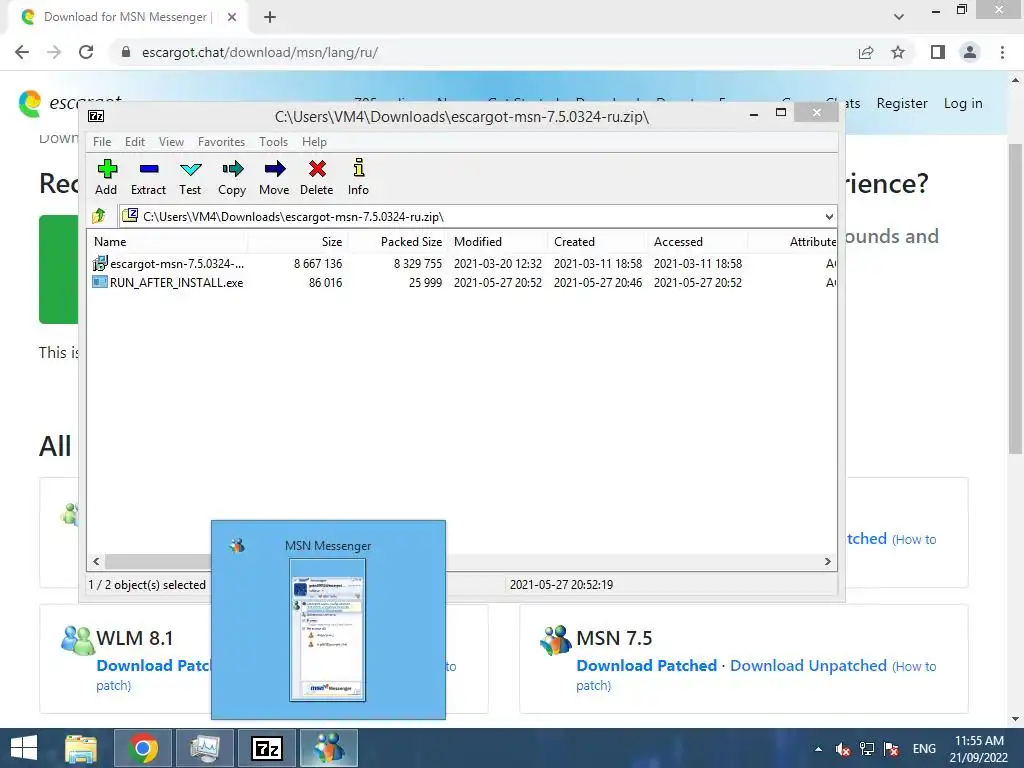Click the 7-Zip window title icon

[96, 116]
